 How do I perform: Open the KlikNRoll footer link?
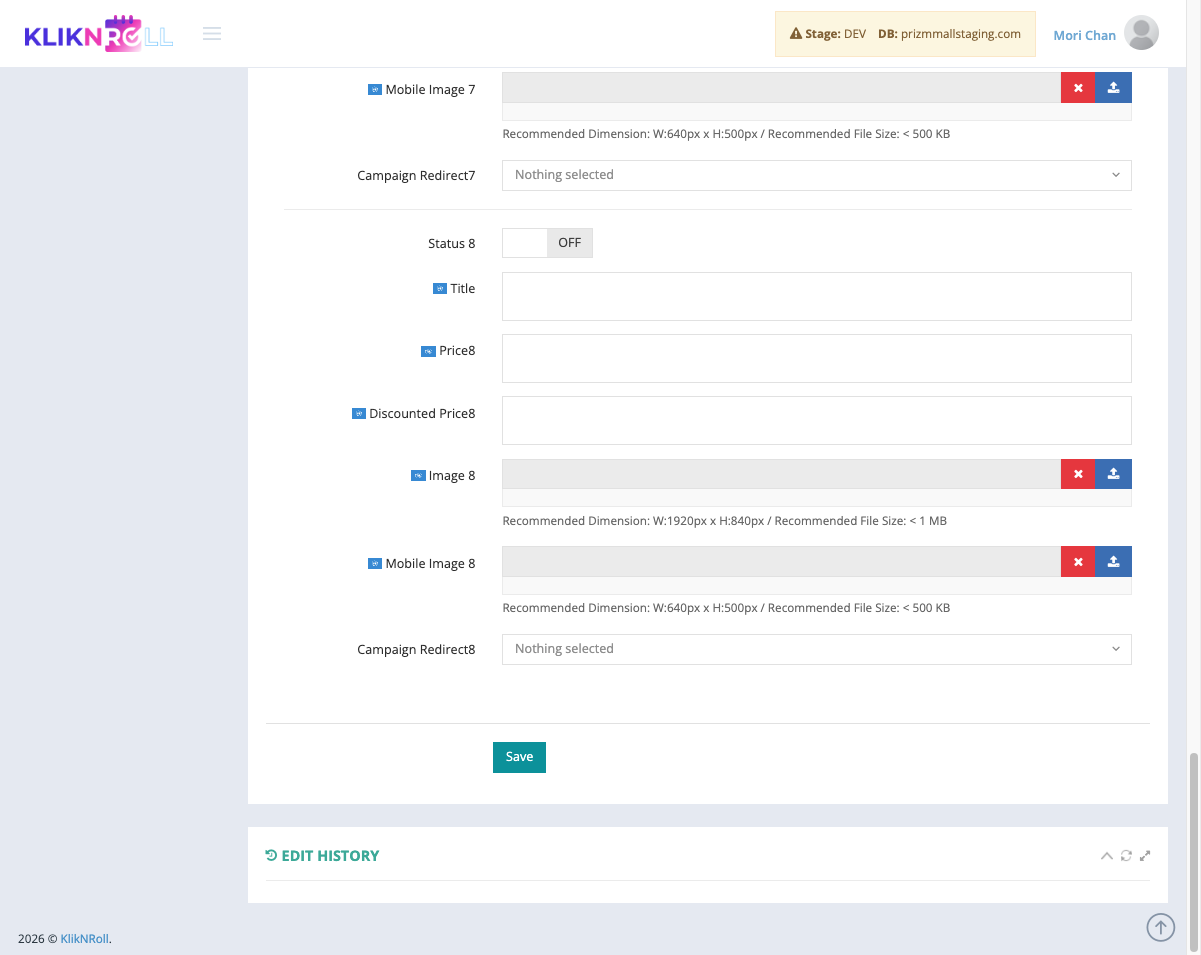pyautogui.click(x=84, y=939)
